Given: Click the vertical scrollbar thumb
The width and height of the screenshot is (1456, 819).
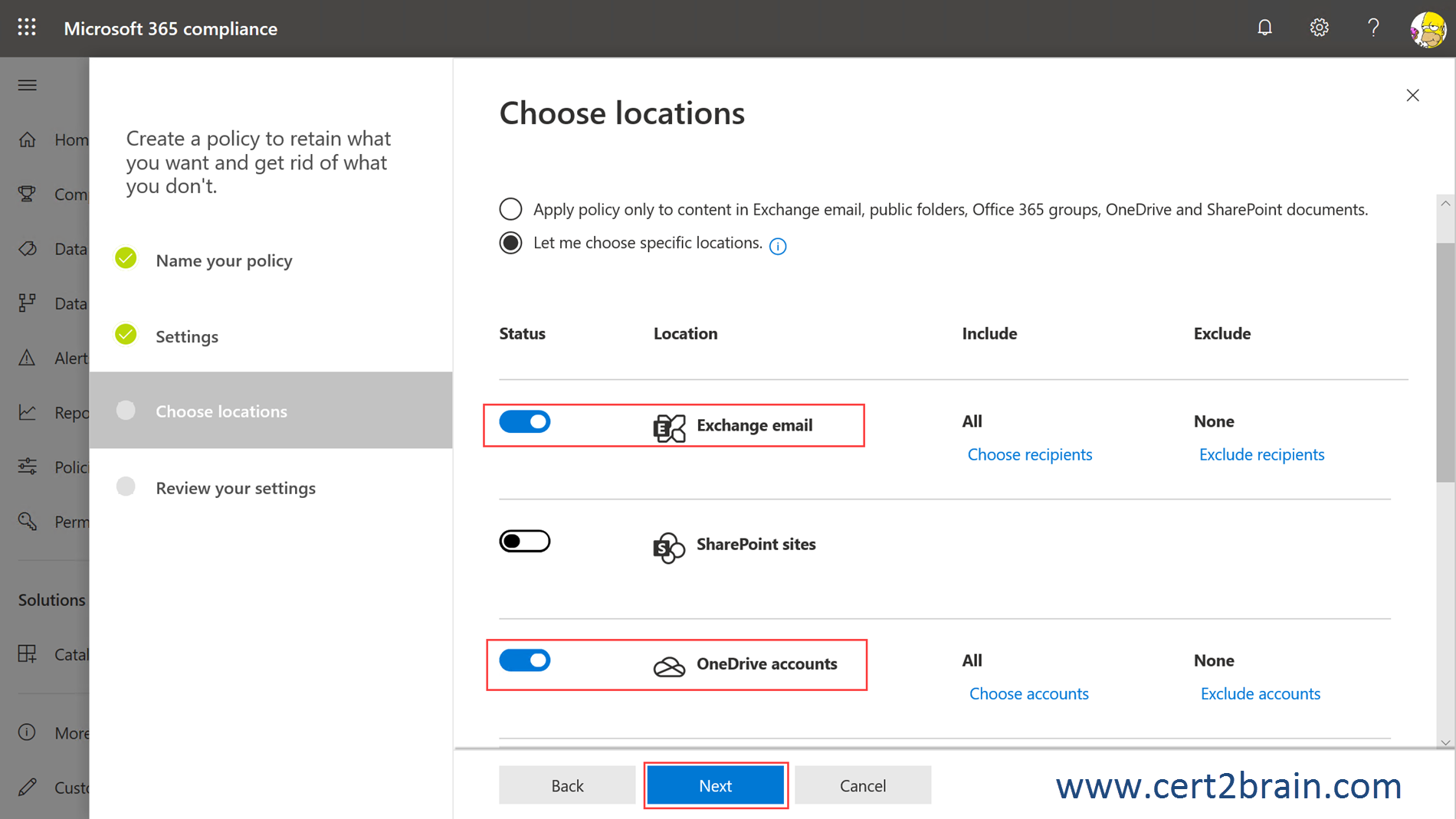Looking at the screenshot, I should 1445,362.
